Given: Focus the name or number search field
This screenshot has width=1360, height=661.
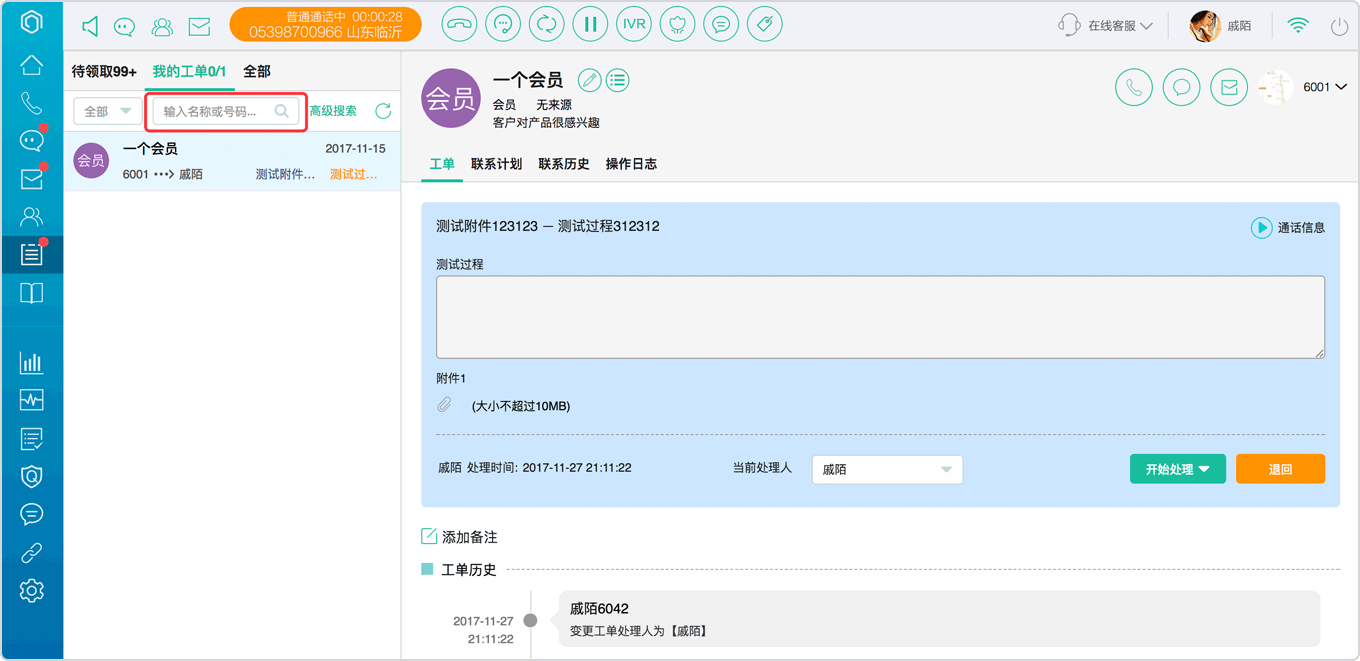Looking at the screenshot, I should pyautogui.click(x=226, y=111).
